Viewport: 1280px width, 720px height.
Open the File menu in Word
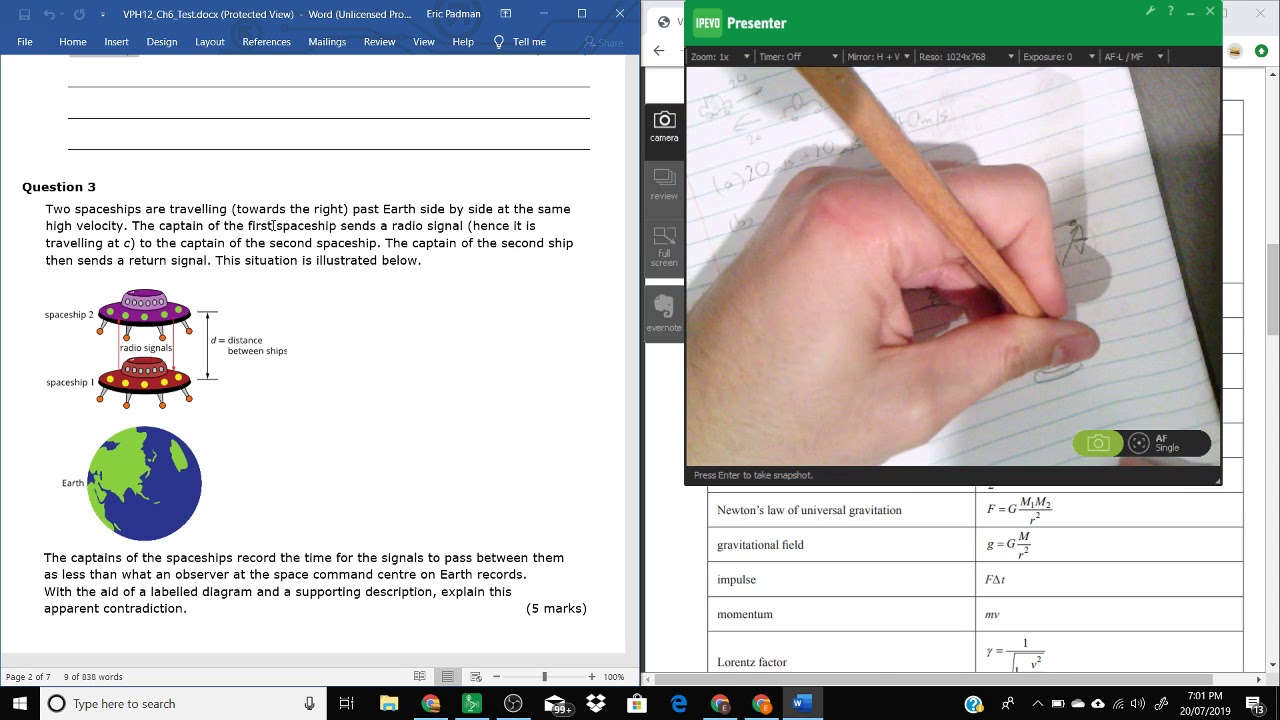(x=25, y=42)
